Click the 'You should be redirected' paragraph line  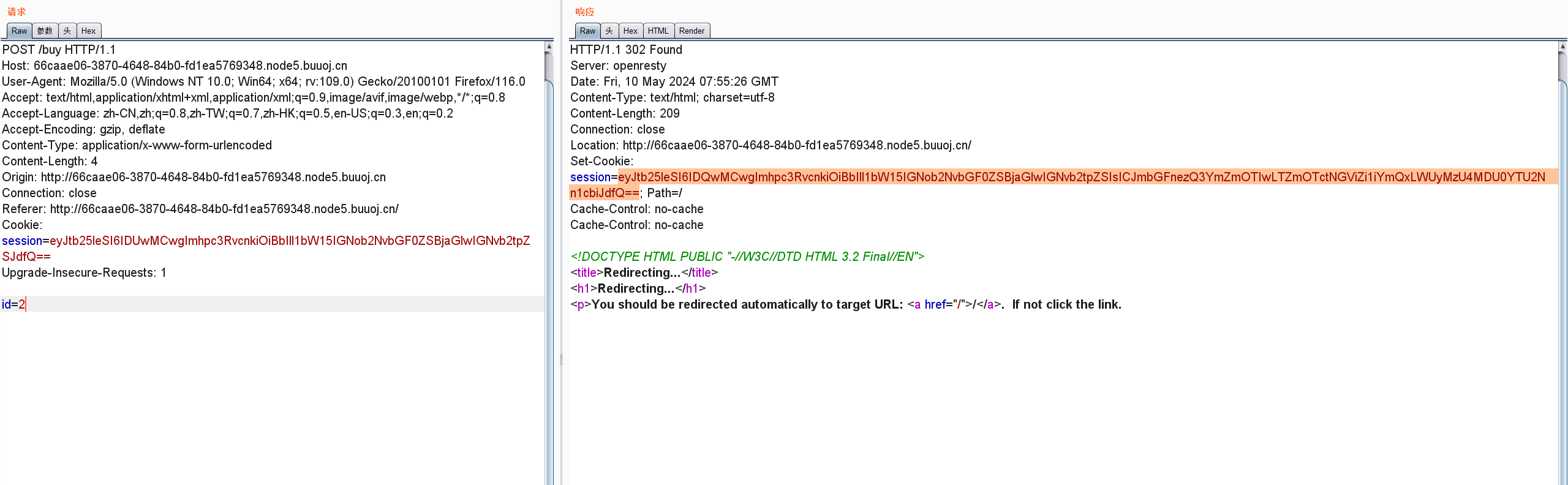pos(846,304)
